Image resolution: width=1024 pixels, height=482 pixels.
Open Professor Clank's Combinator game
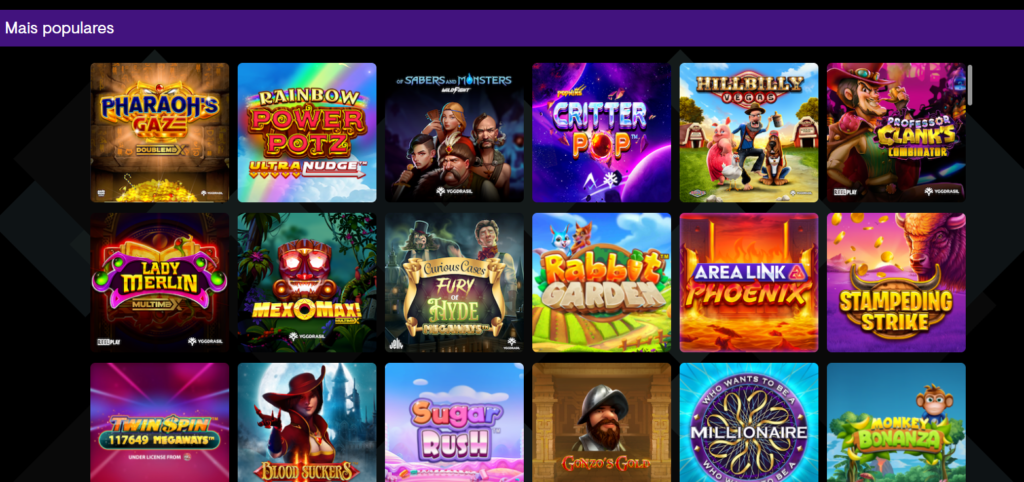(896, 133)
